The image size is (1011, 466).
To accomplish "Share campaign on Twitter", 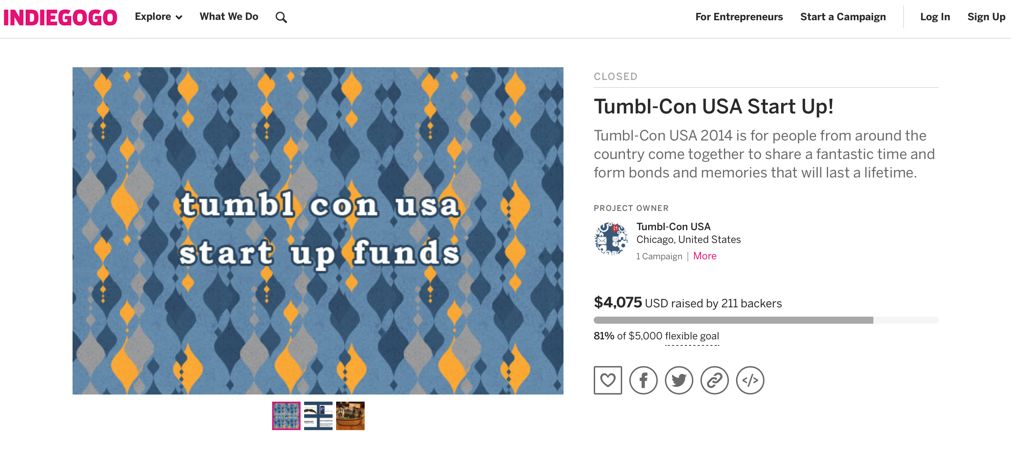I will click(x=679, y=380).
